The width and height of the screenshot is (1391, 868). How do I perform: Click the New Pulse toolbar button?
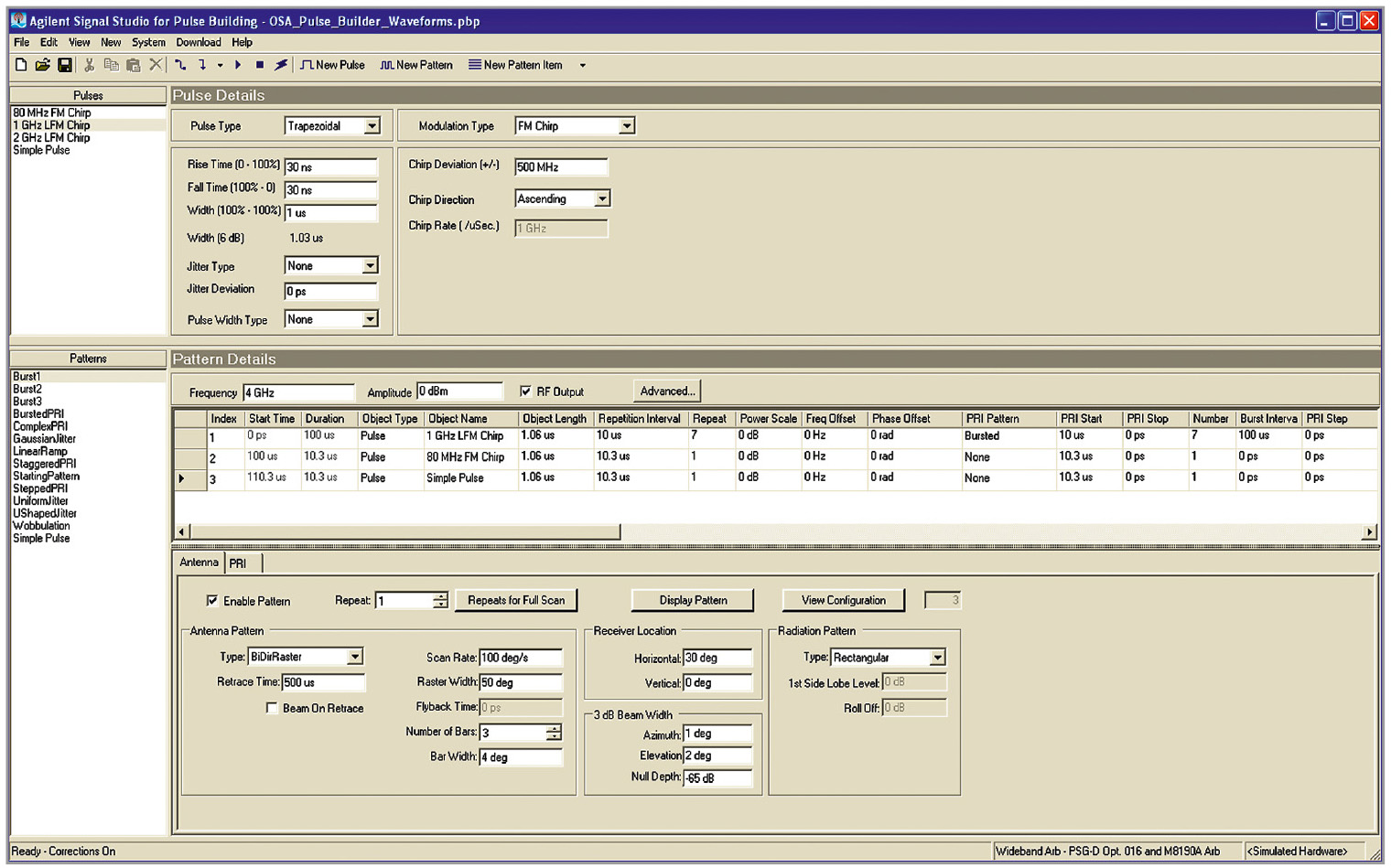pos(332,65)
